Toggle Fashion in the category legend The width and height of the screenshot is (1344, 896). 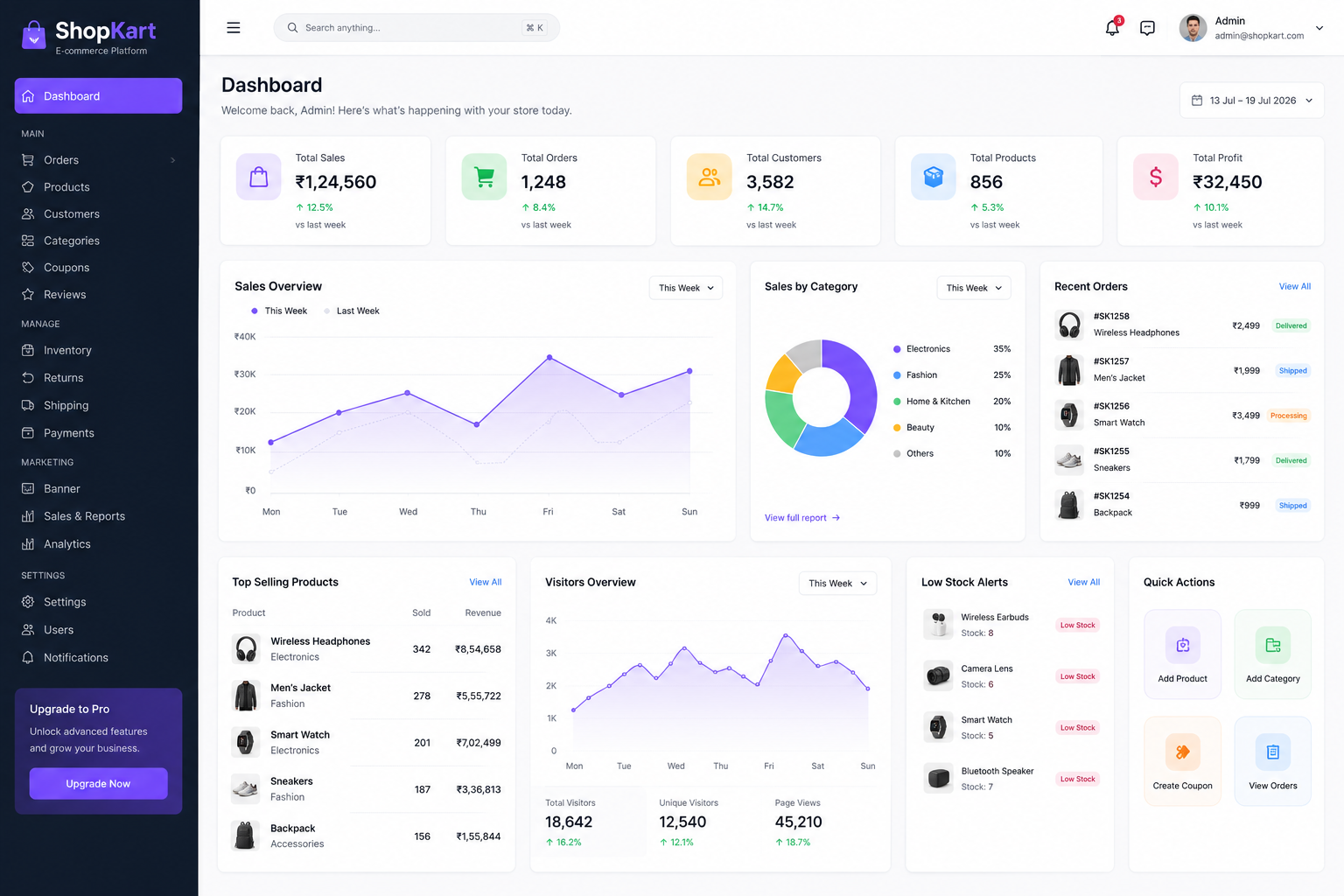point(915,375)
